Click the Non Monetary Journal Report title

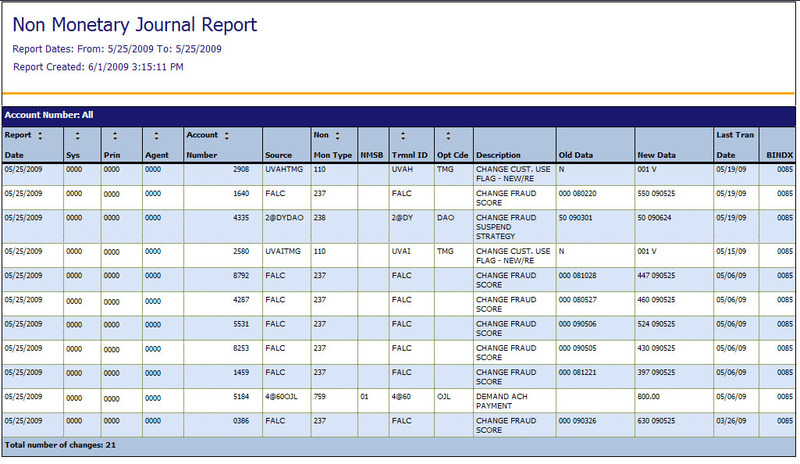[135, 25]
